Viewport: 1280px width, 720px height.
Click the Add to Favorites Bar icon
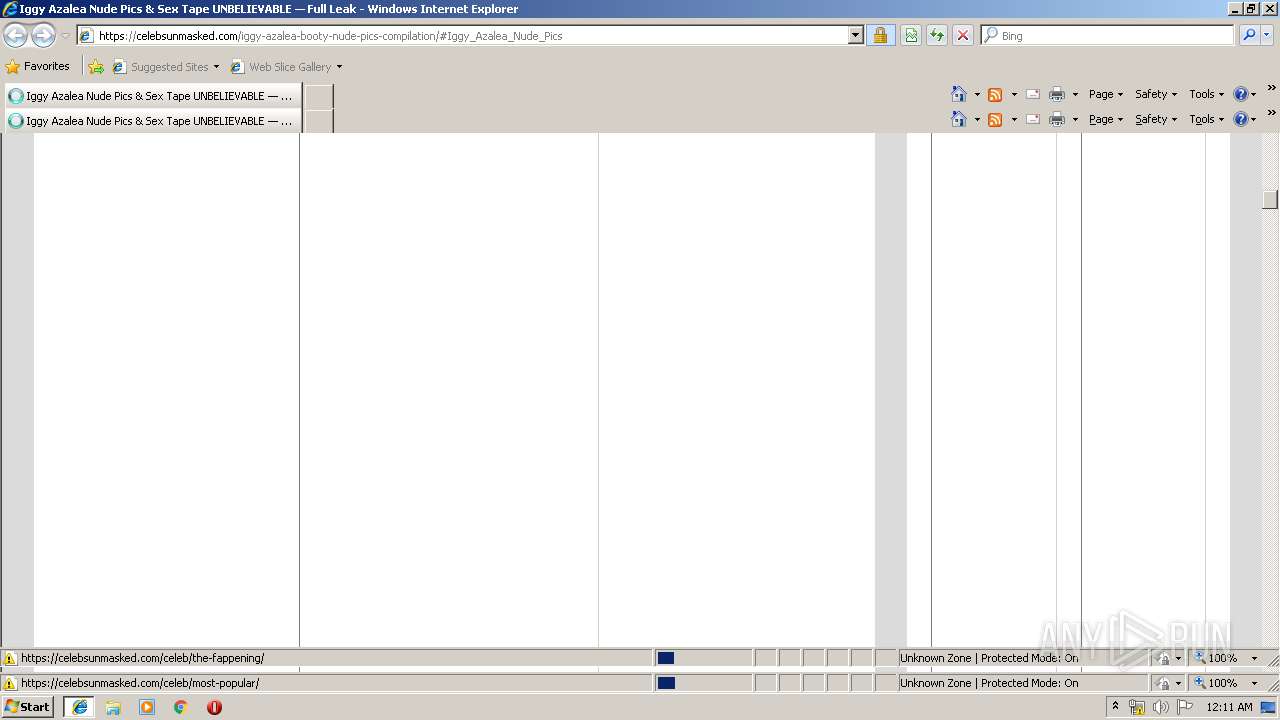point(96,67)
